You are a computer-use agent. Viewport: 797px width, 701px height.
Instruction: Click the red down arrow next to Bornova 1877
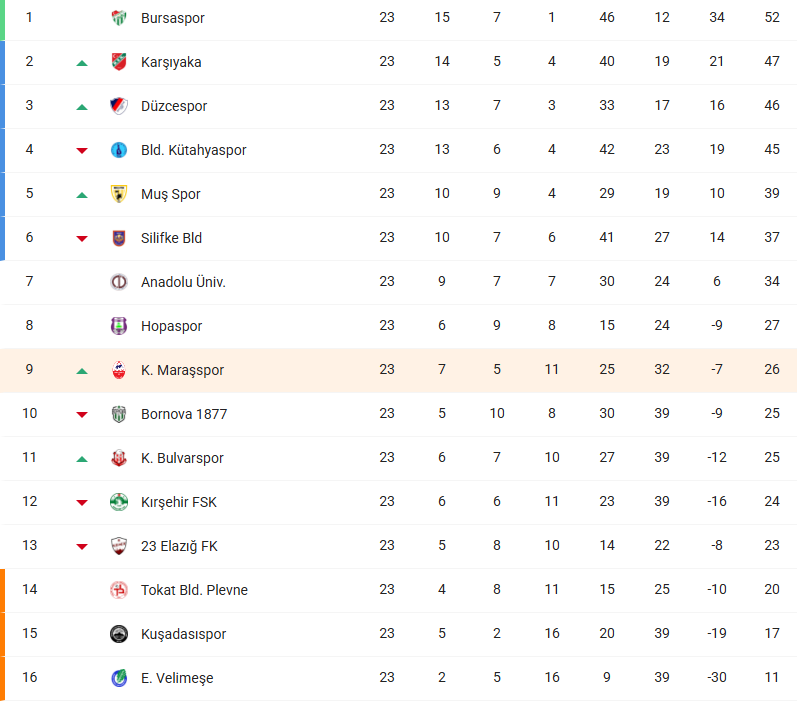pos(82,415)
